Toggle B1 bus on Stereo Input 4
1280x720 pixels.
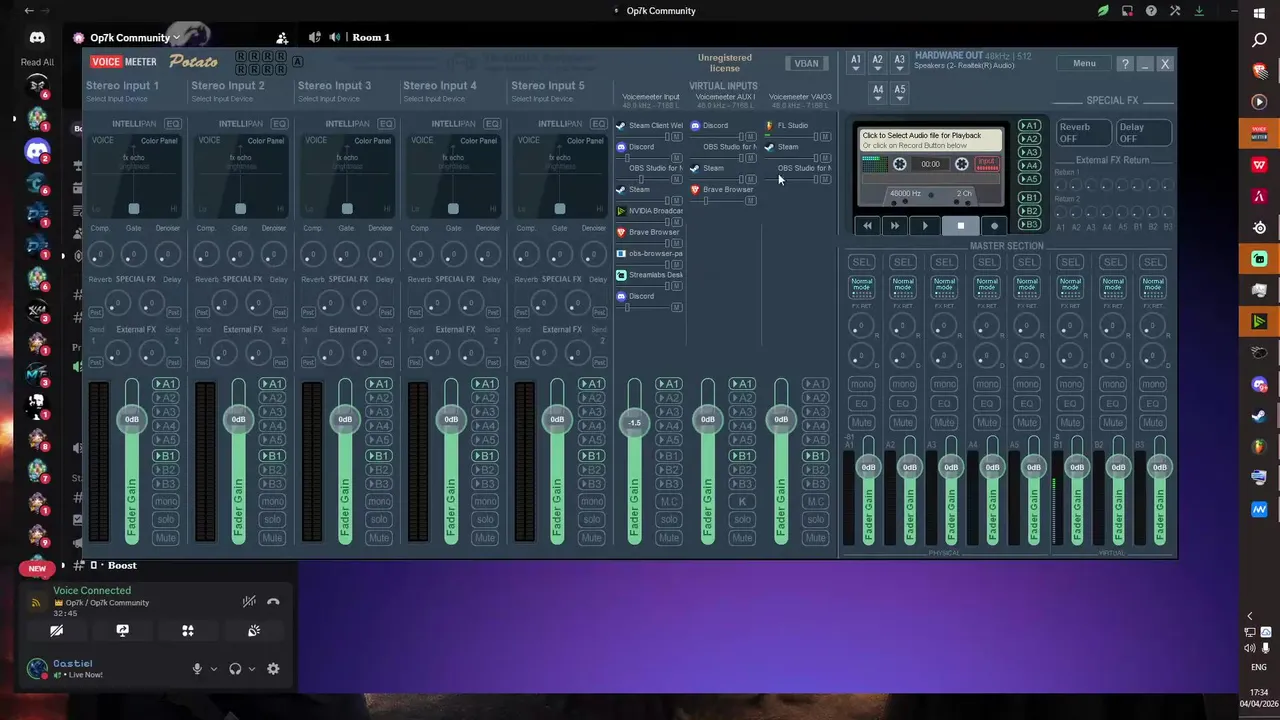point(485,456)
